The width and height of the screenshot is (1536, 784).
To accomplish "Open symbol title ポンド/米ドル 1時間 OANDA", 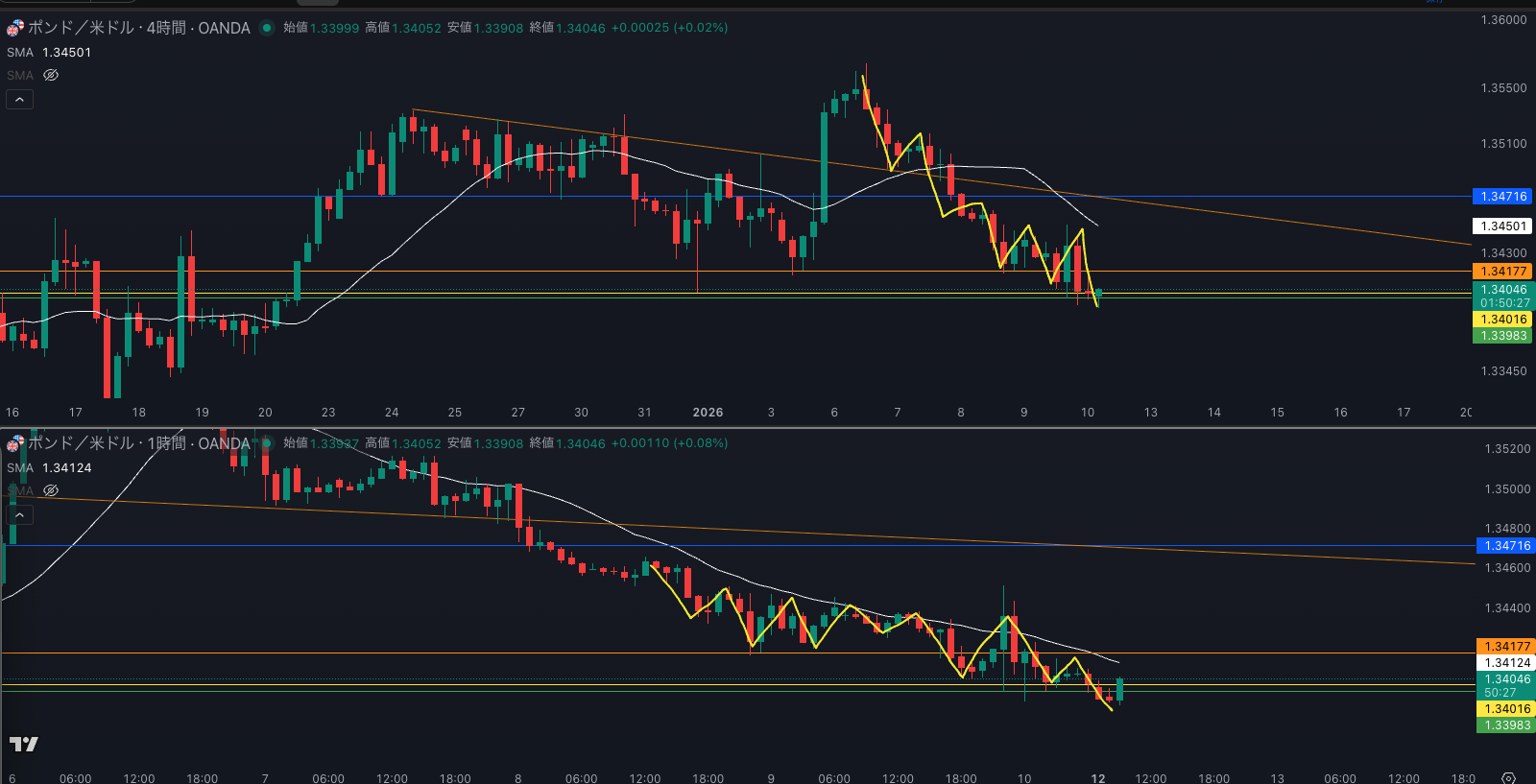I will click(x=139, y=443).
